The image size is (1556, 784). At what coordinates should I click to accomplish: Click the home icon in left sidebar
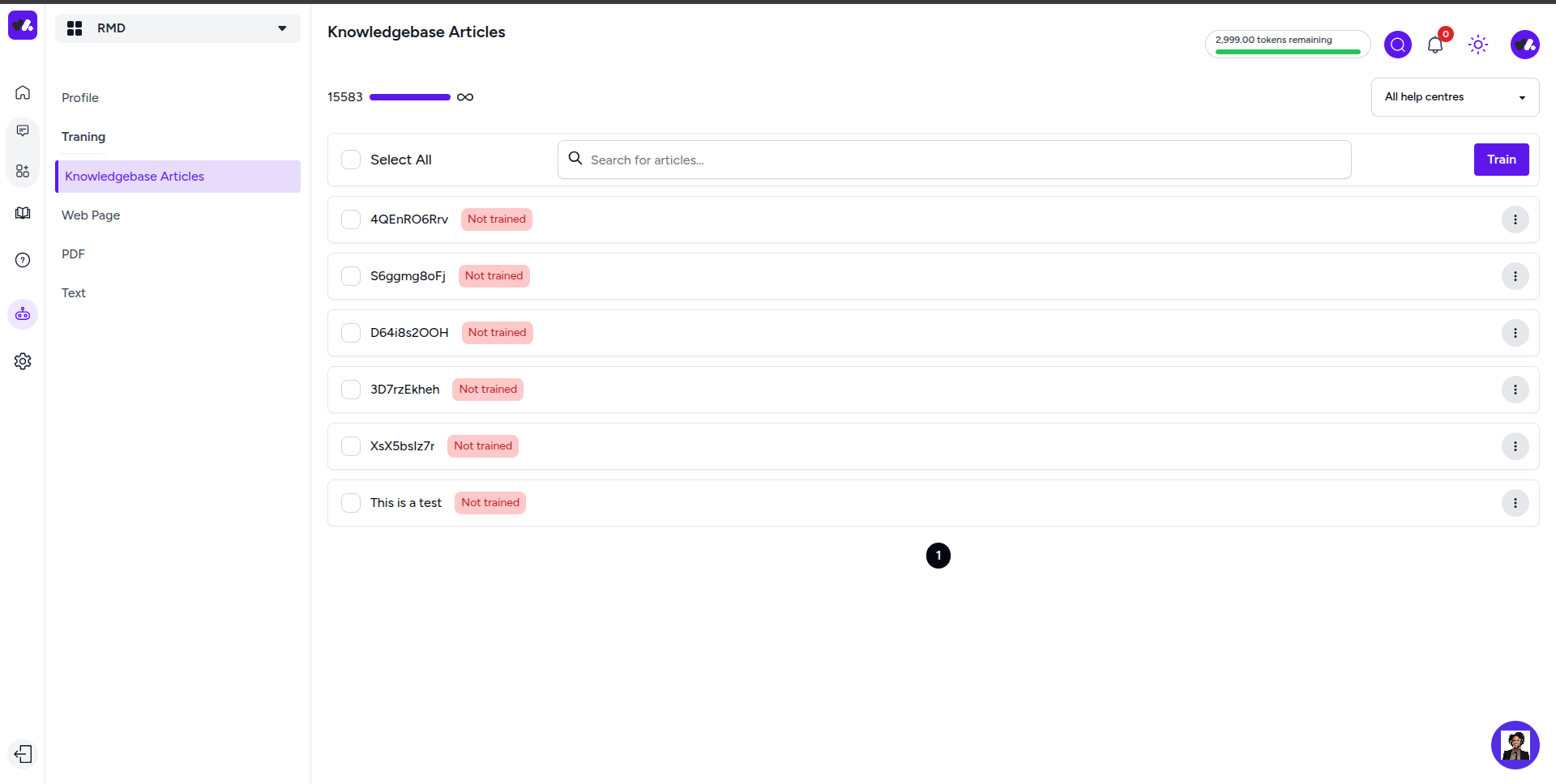(23, 92)
